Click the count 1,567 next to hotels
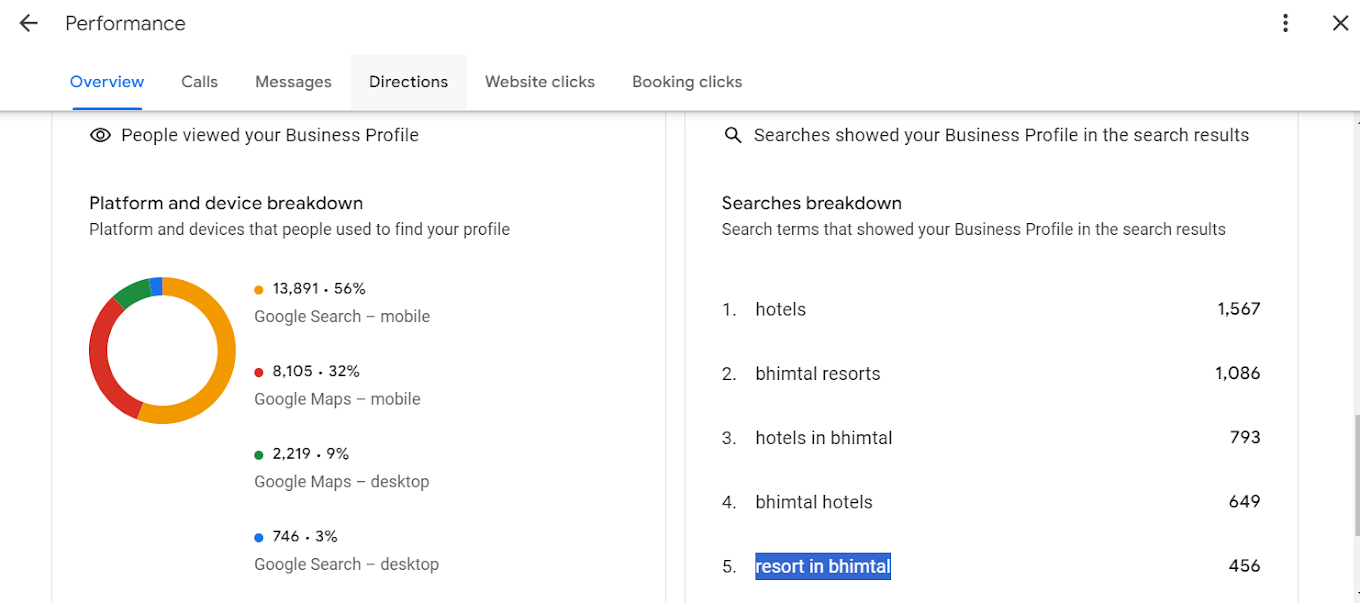 coord(1239,309)
